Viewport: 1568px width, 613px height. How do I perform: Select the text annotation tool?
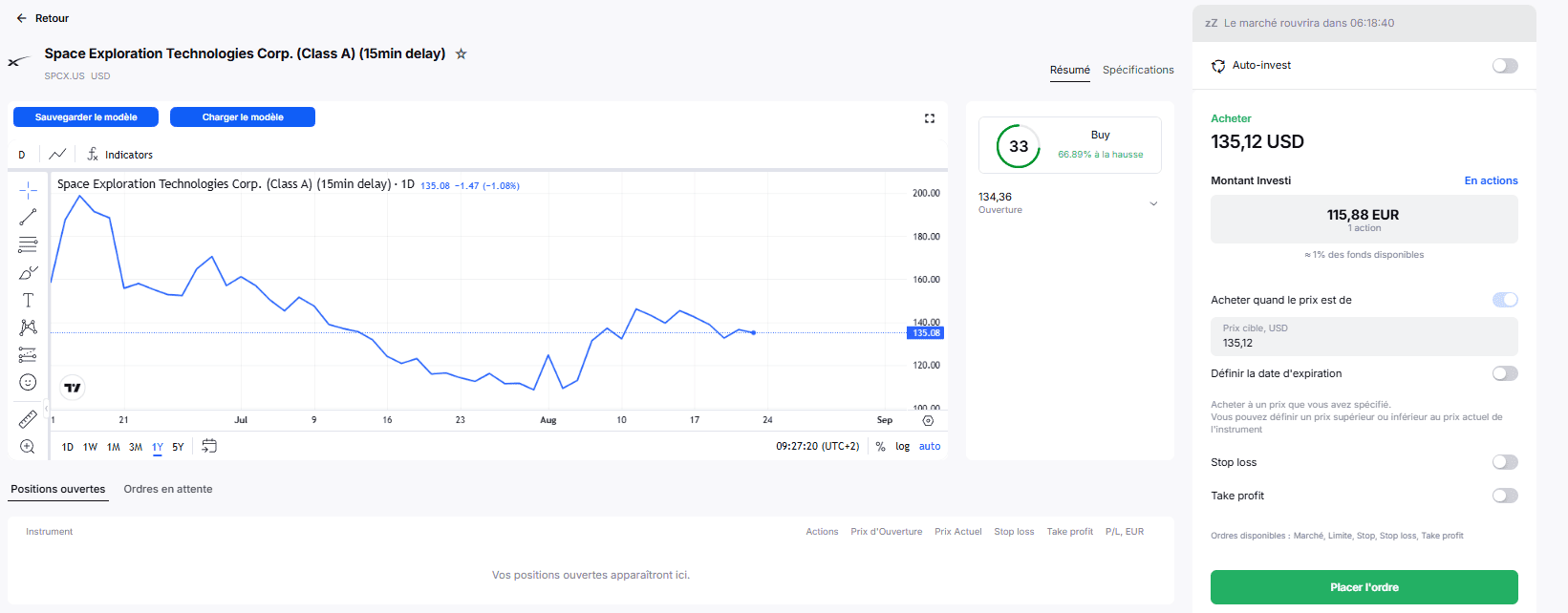[28, 300]
